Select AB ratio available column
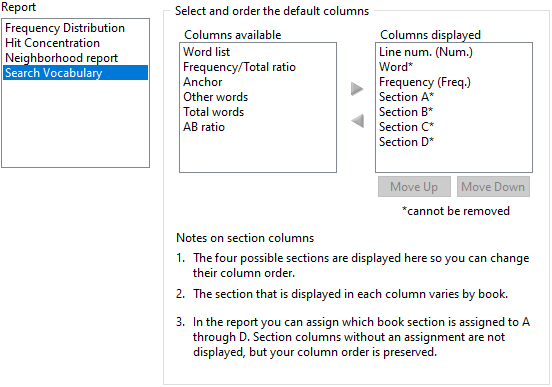552x387 pixels. (258, 127)
